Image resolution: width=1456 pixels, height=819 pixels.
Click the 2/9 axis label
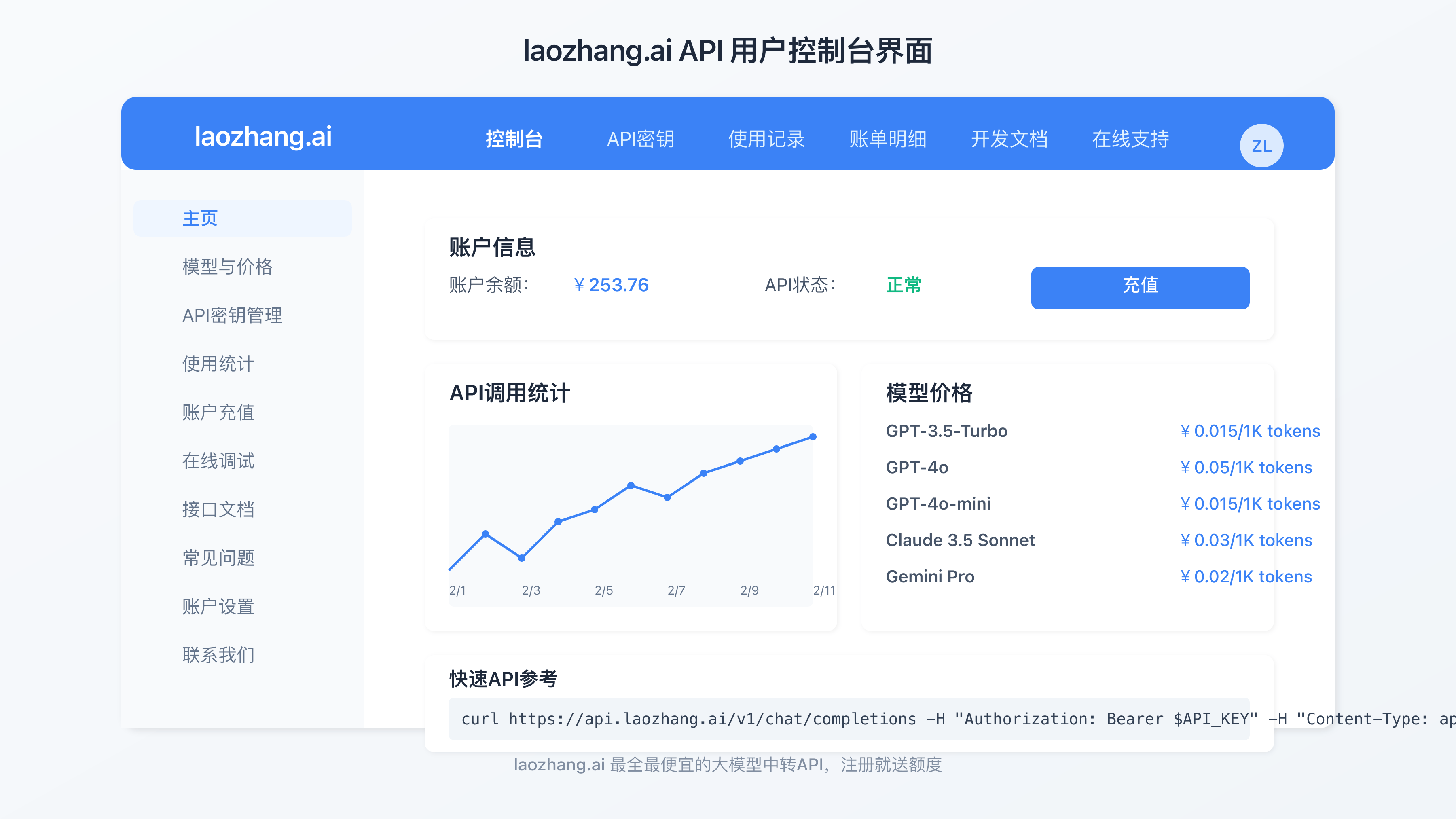tap(749, 590)
